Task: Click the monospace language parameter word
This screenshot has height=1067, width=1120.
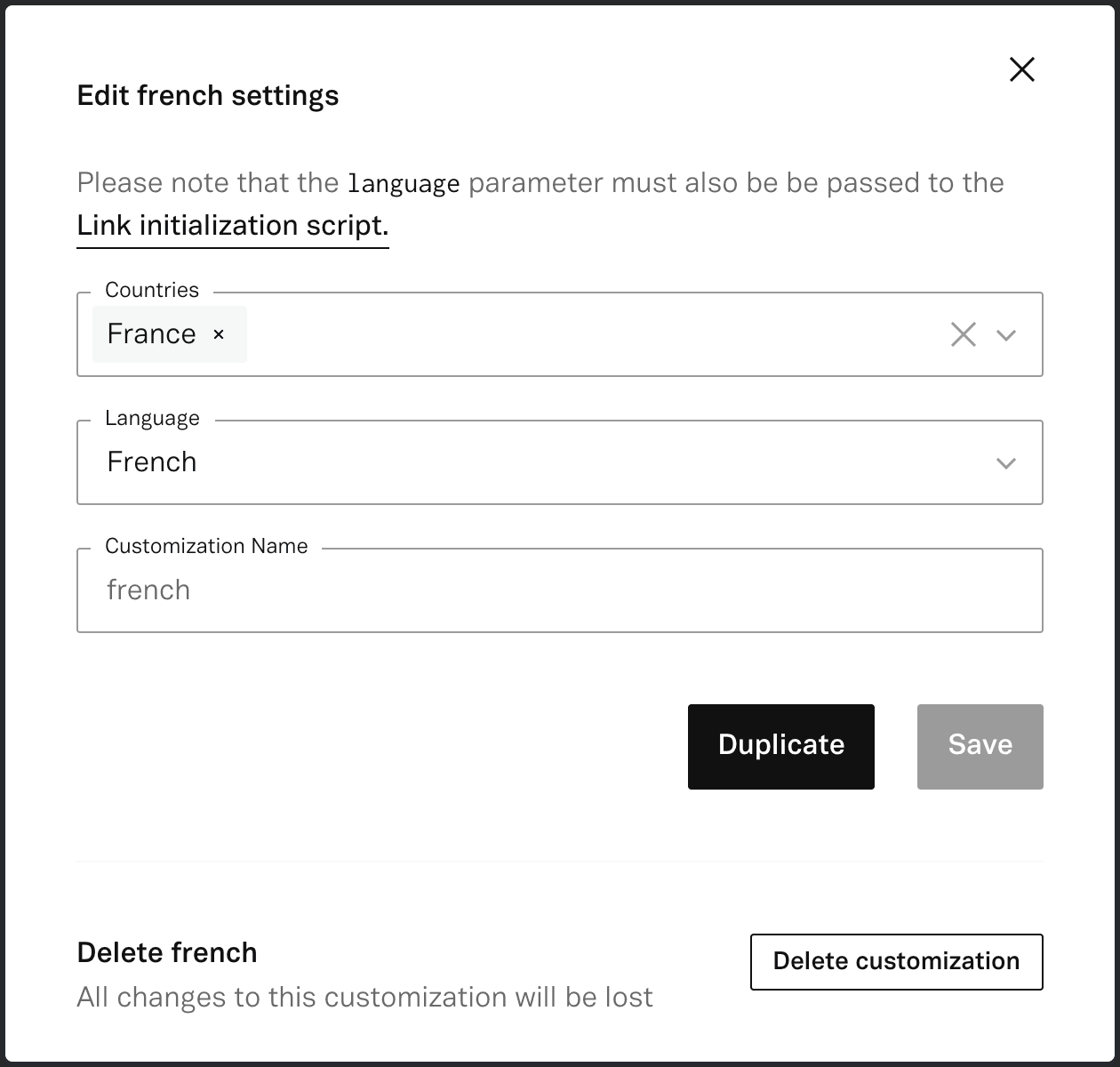Action: click(404, 184)
